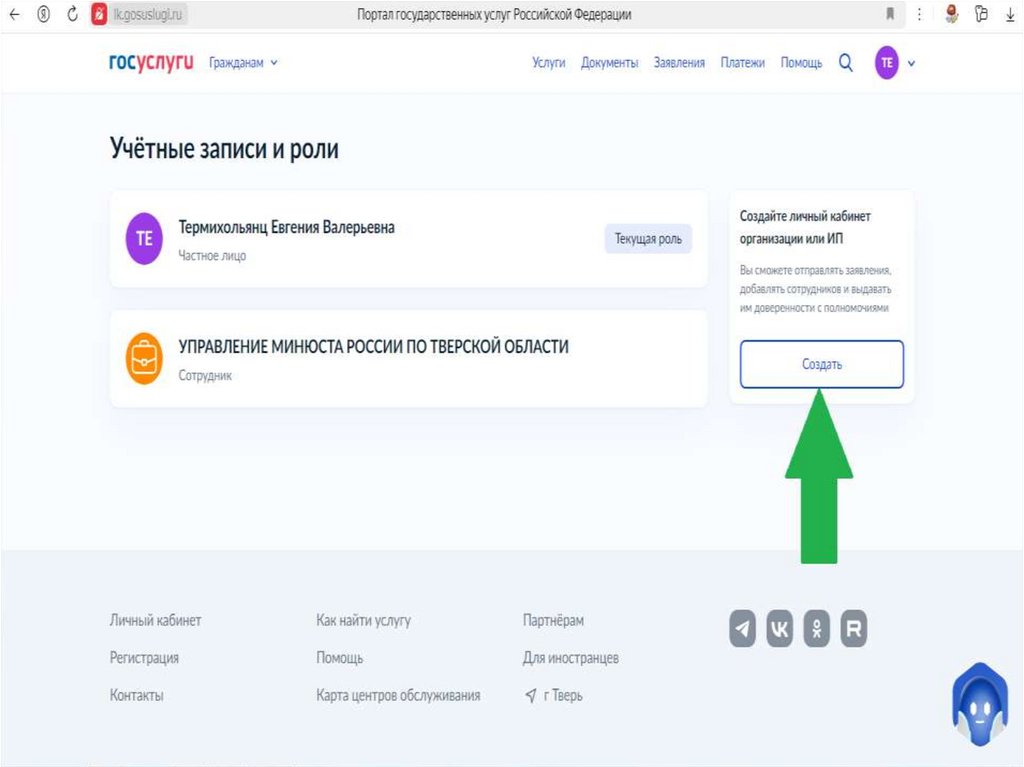The image size is (1024, 767).
Task: Go to Госуслуги logo home page
Action: (x=151, y=62)
